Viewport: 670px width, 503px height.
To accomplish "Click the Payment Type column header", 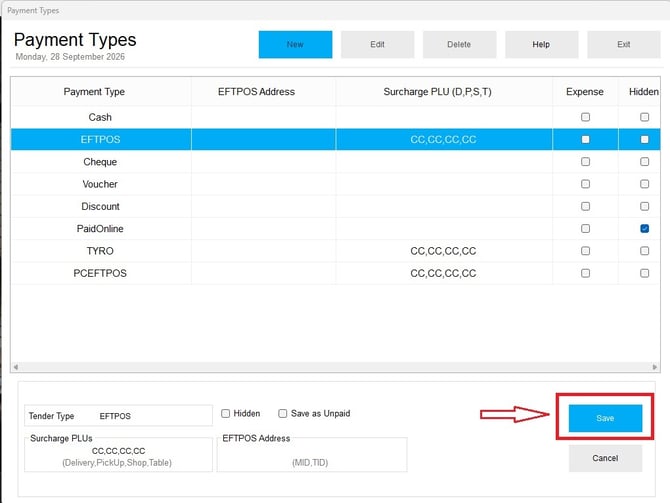I will point(101,91).
